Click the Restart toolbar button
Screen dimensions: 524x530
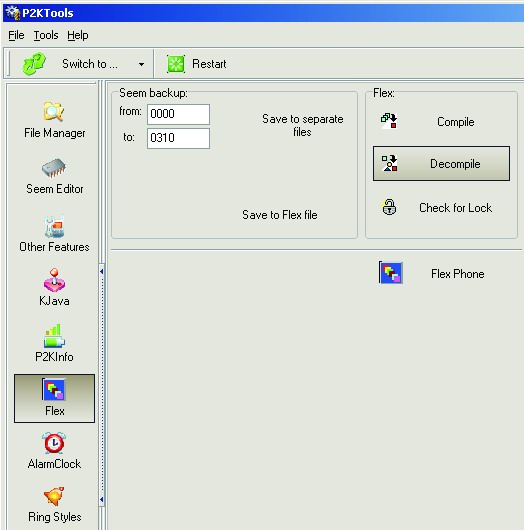pos(197,64)
